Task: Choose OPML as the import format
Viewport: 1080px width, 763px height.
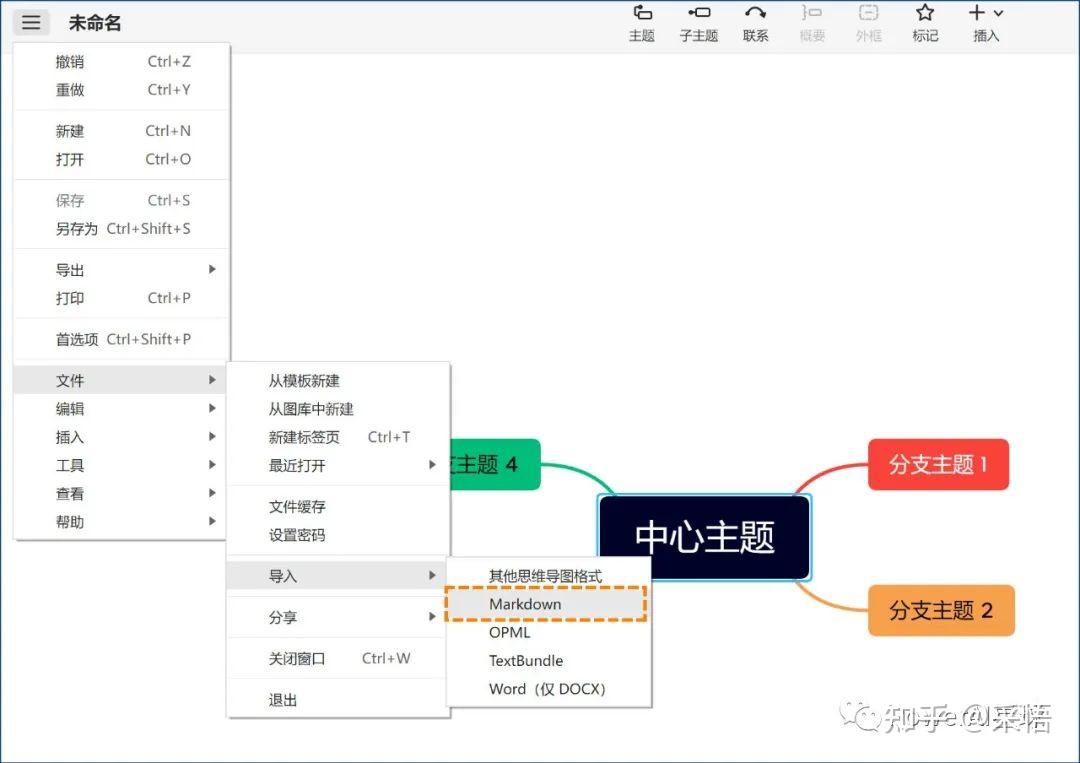Action: 510,633
